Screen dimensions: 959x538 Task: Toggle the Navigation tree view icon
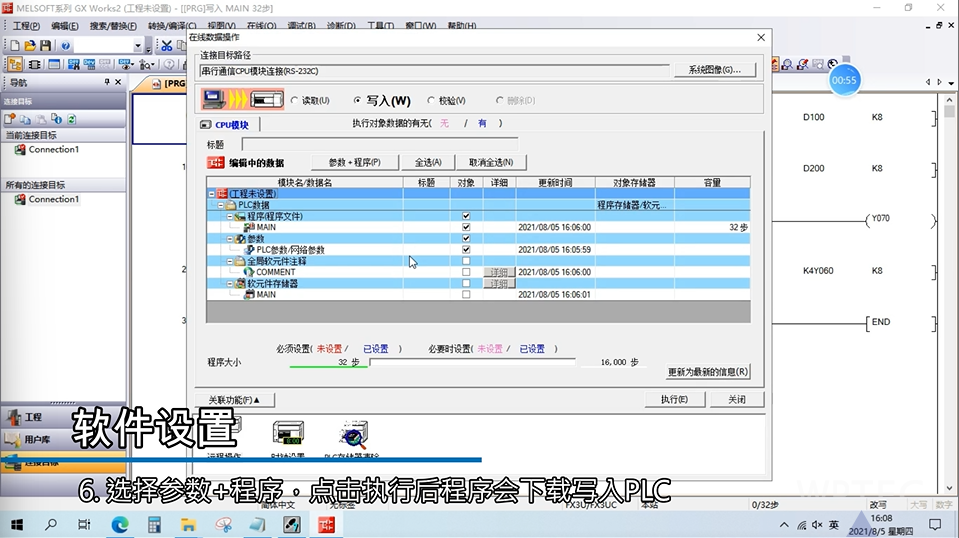coord(15,64)
